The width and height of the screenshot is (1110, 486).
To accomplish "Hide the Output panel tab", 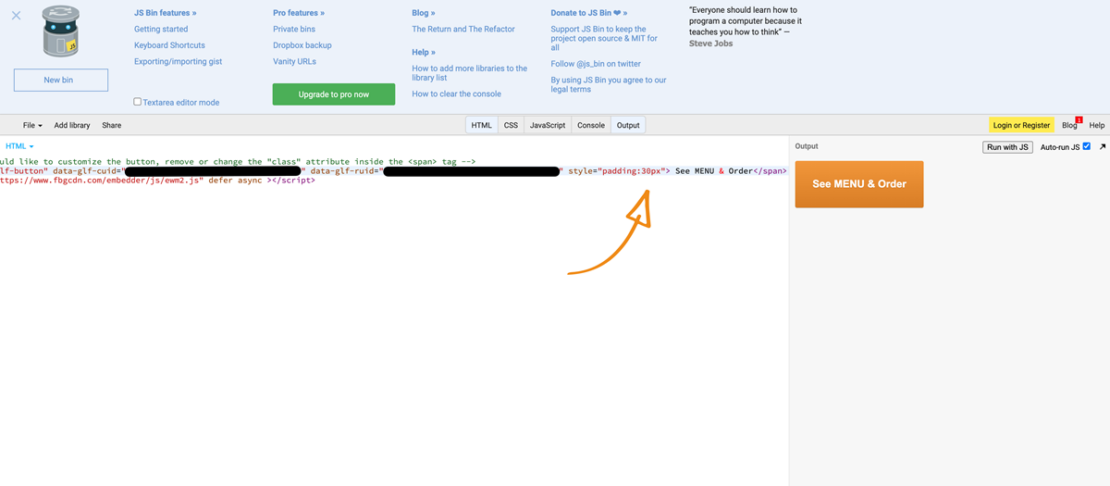I will tap(628, 125).
